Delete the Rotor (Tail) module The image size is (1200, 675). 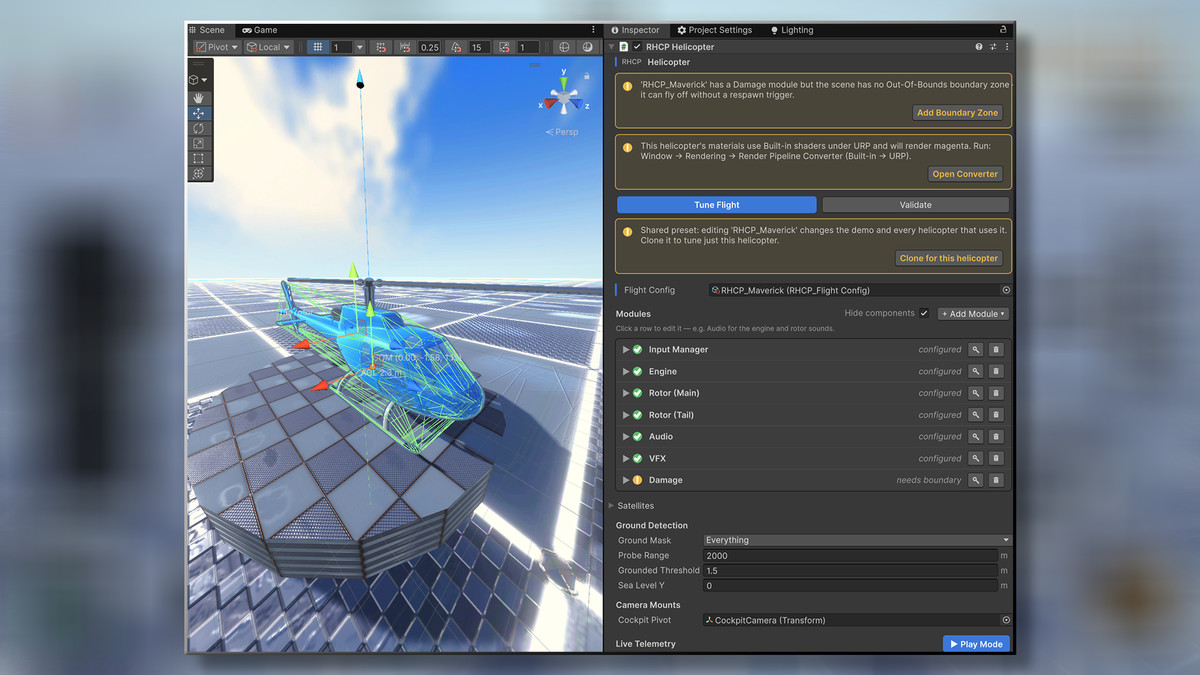tap(996, 415)
